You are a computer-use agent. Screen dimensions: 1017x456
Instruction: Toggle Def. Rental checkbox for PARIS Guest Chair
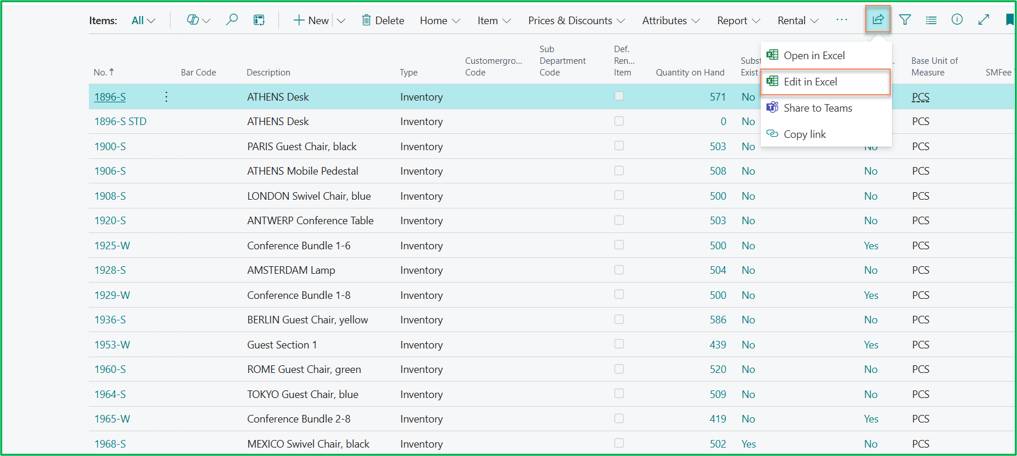pos(619,146)
